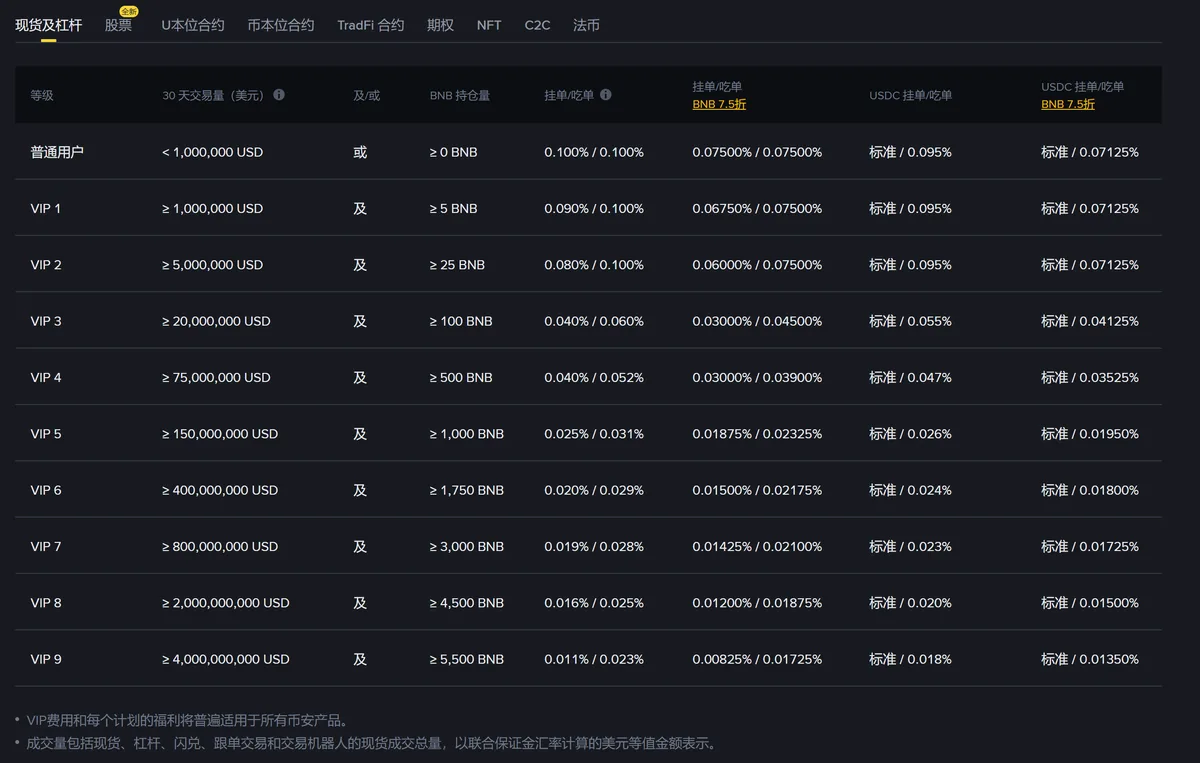This screenshot has height=763, width=1200.
Task: Click volume cell ≥ 75,000,000 USD
Action: pos(216,378)
